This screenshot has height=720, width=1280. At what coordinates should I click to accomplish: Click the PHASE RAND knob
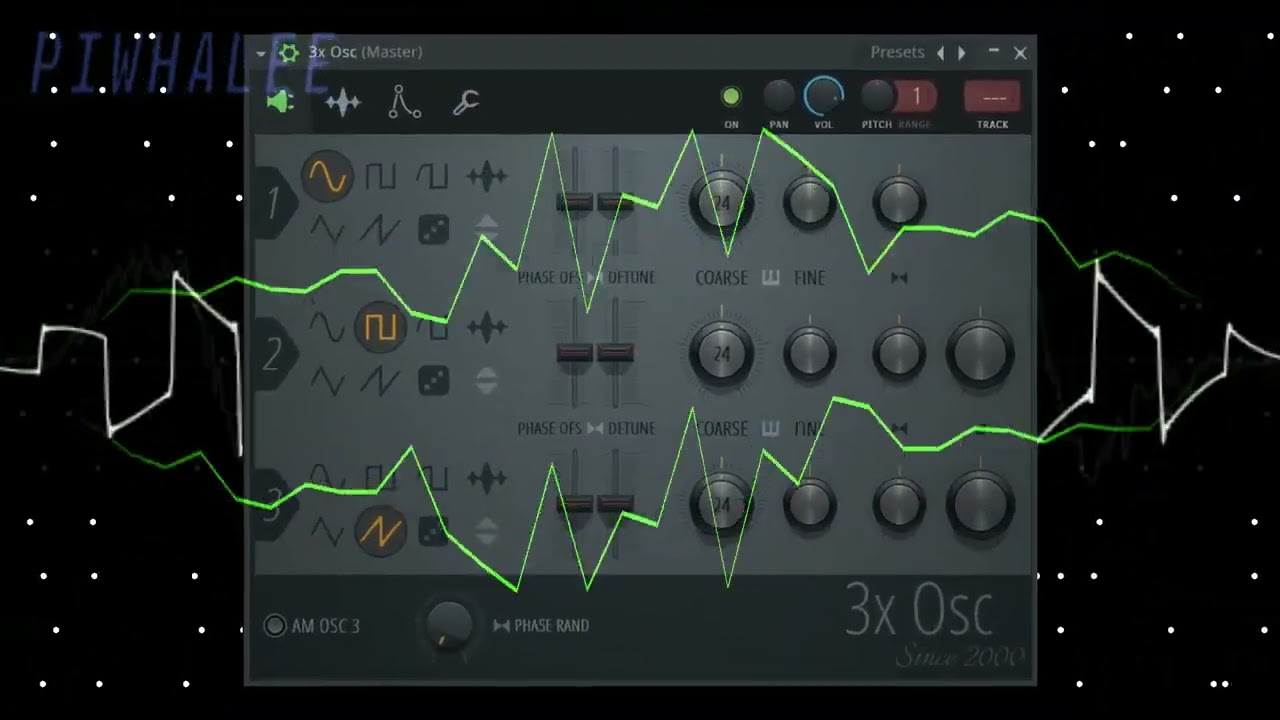[449, 624]
